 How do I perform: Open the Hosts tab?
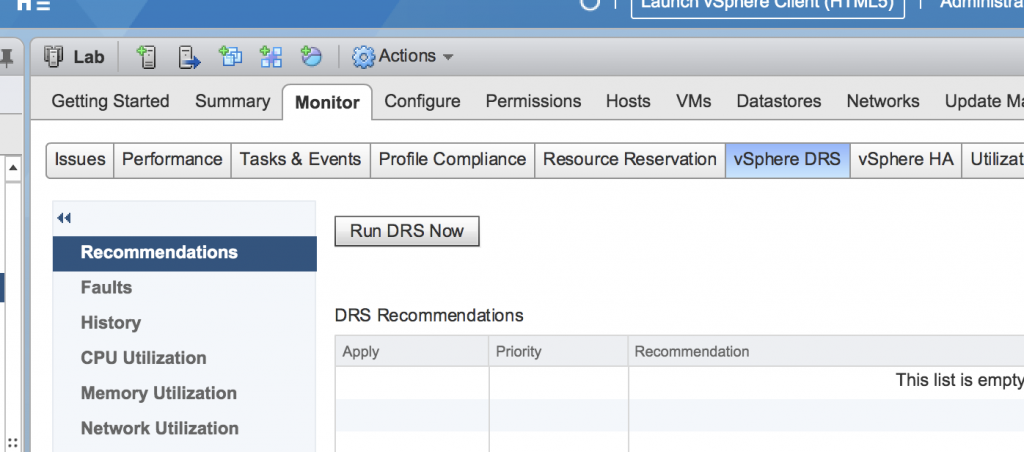[628, 101]
